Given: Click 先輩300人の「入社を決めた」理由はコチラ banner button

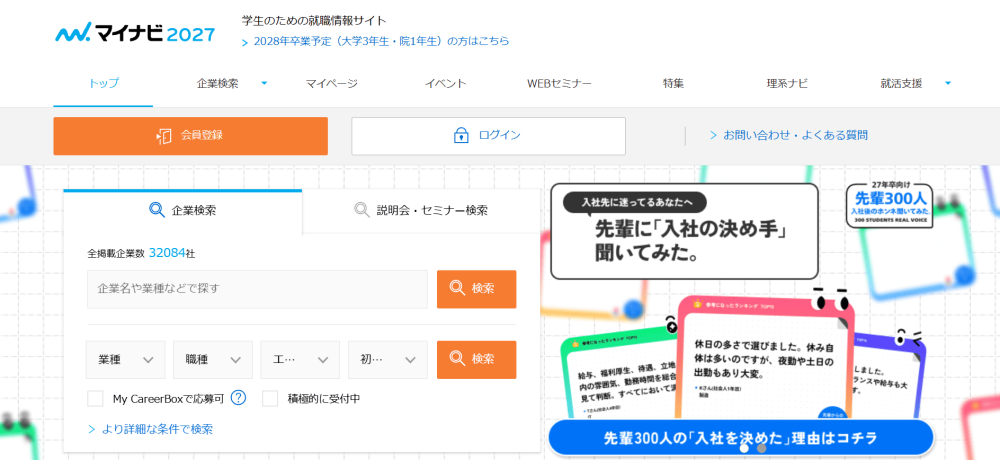Looking at the screenshot, I should click(x=740, y=438).
